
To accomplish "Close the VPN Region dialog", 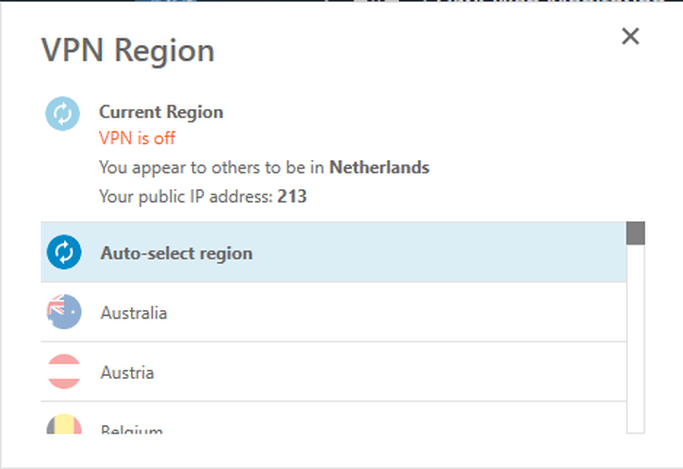I will pyautogui.click(x=630, y=37).
